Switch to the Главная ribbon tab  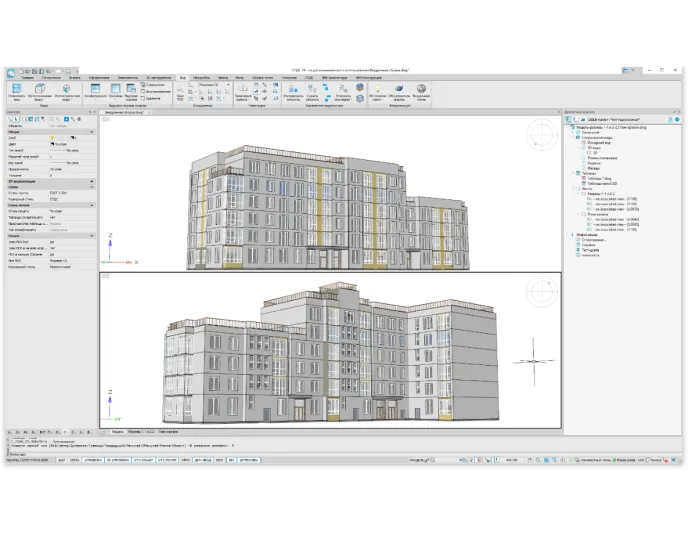coord(28,77)
